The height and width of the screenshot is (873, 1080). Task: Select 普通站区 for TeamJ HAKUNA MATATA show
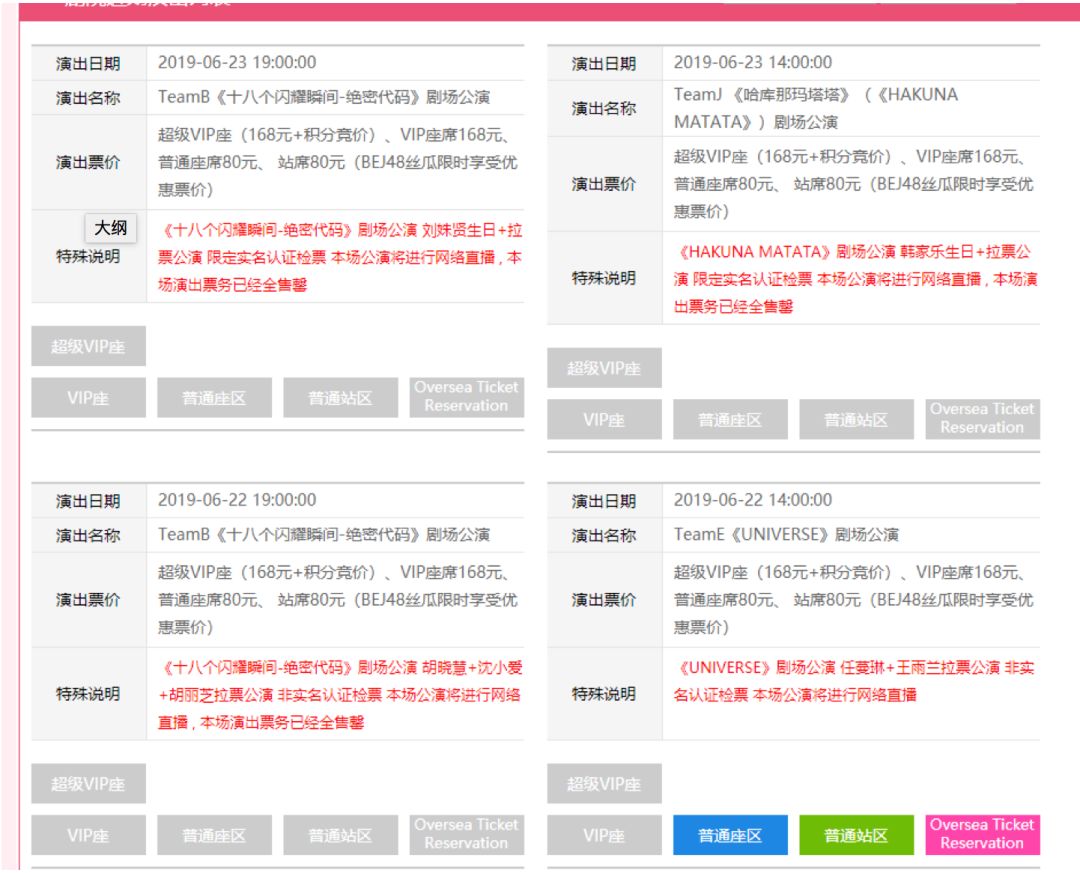pyautogui.click(x=856, y=420)
